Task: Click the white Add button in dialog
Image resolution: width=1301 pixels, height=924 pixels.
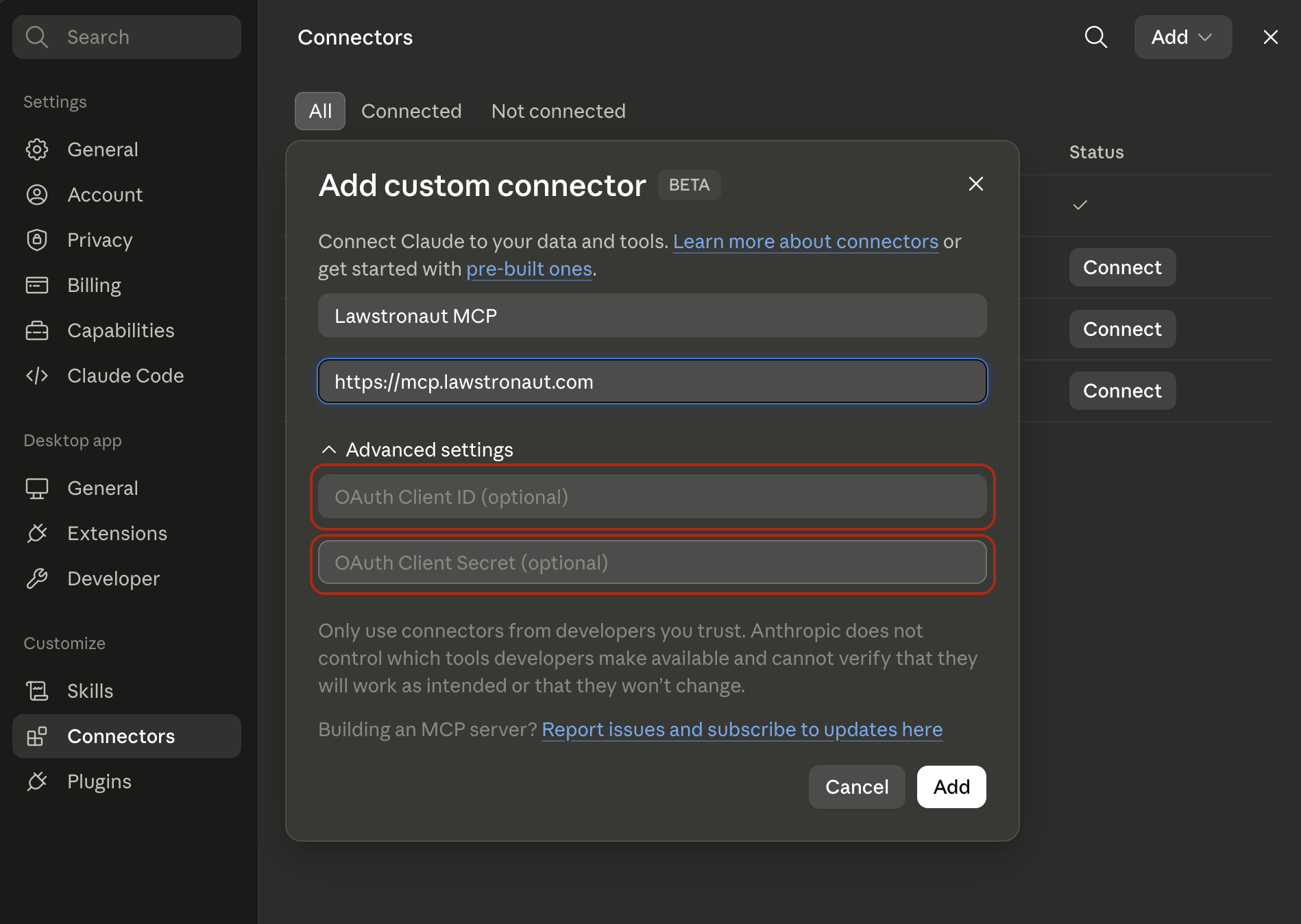Action: pyautogui.click(x=951, y=787)
